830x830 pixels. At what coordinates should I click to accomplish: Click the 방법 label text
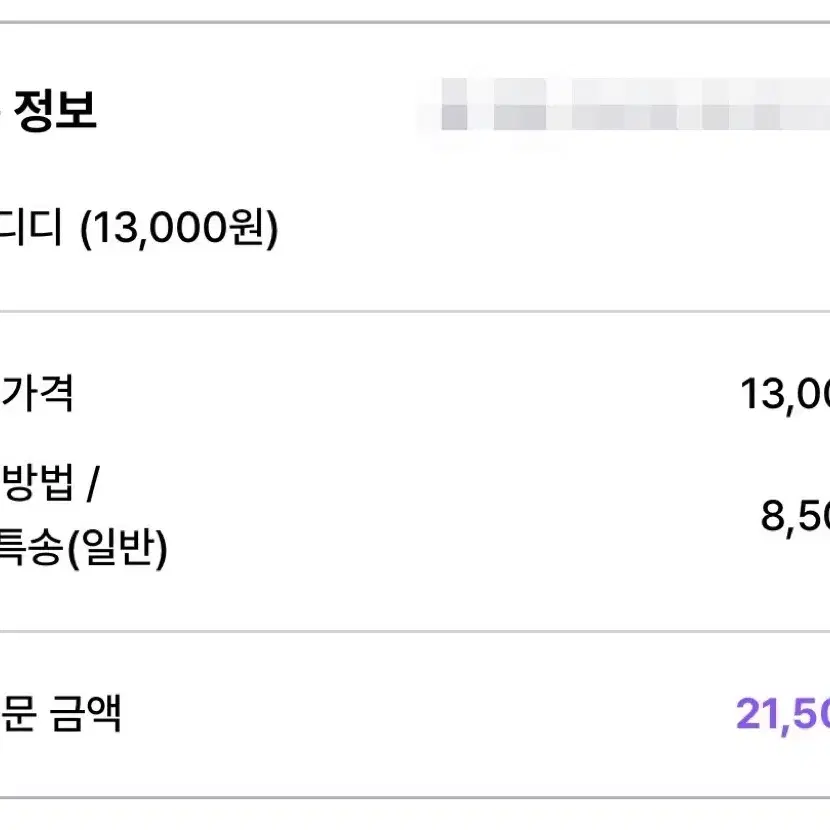pos(39,483)
